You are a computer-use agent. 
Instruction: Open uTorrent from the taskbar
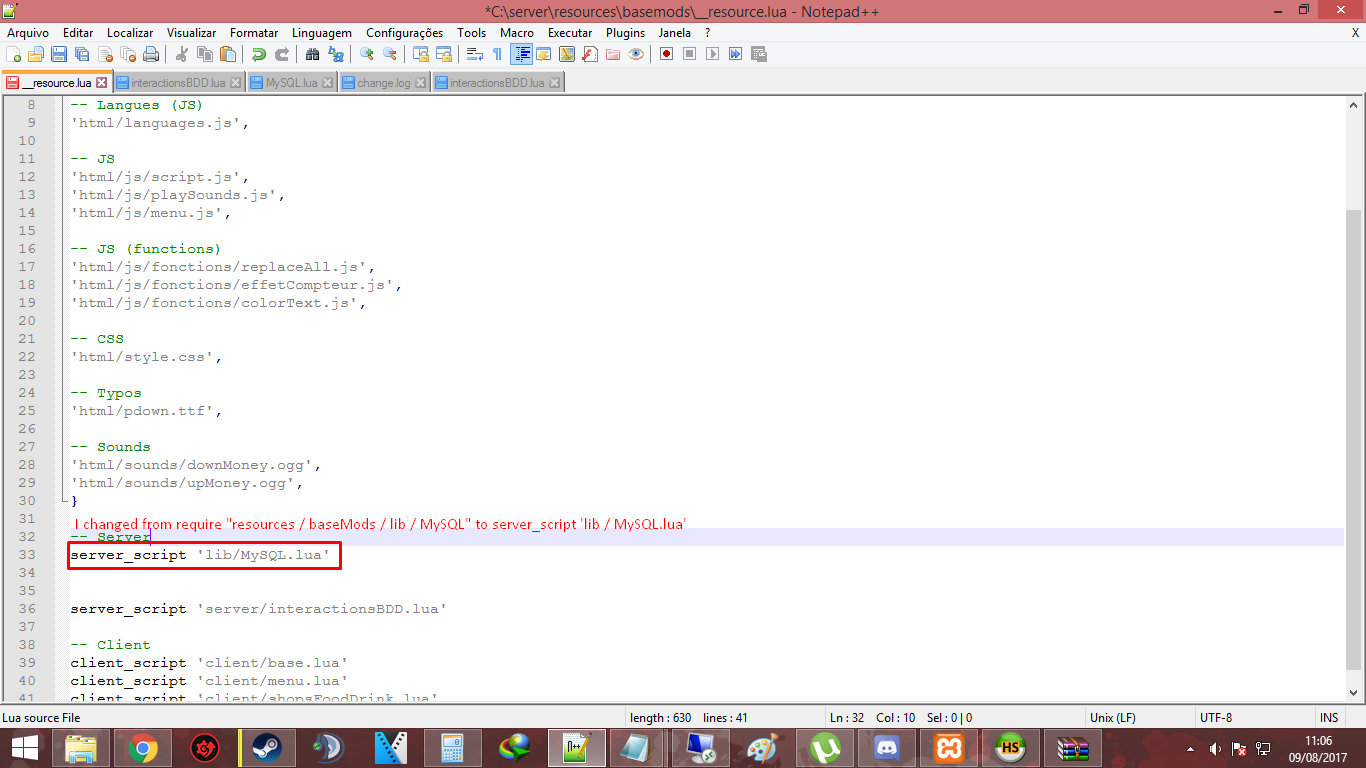click(826, 748)
